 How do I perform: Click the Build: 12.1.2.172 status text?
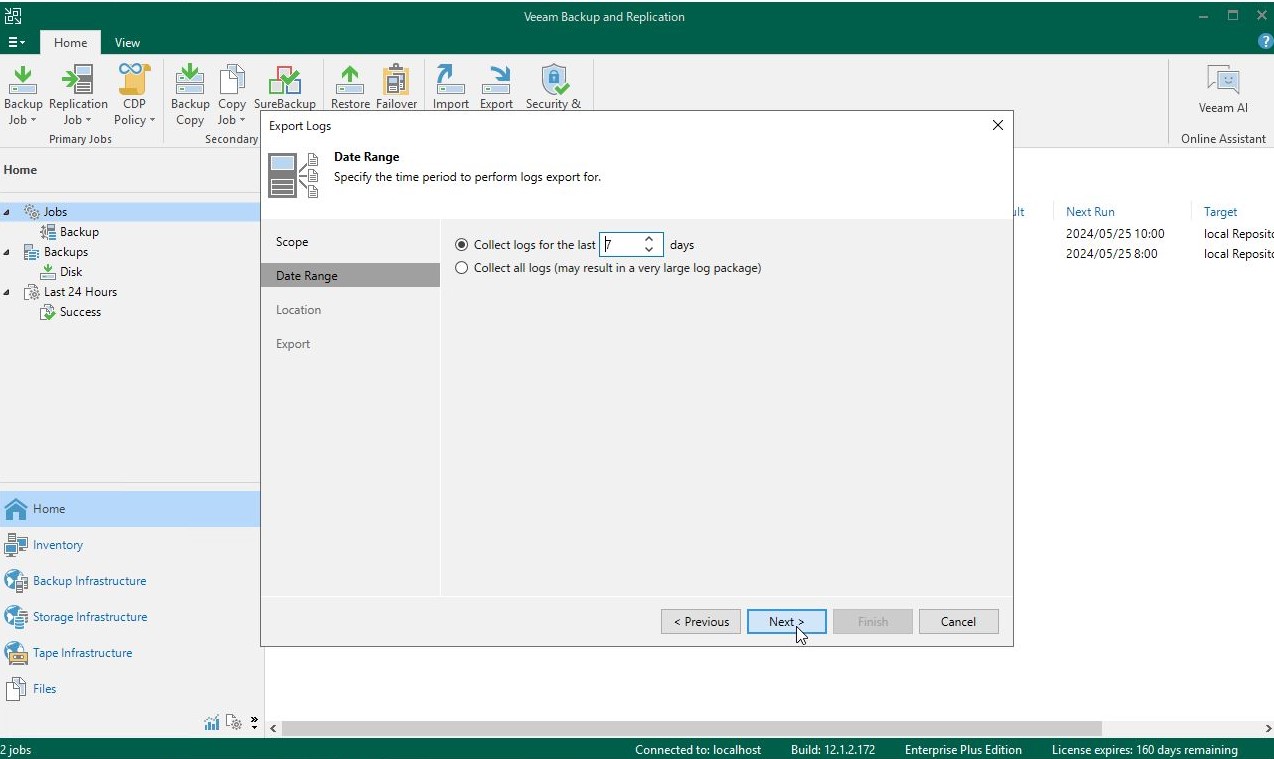tap(833, 750)
